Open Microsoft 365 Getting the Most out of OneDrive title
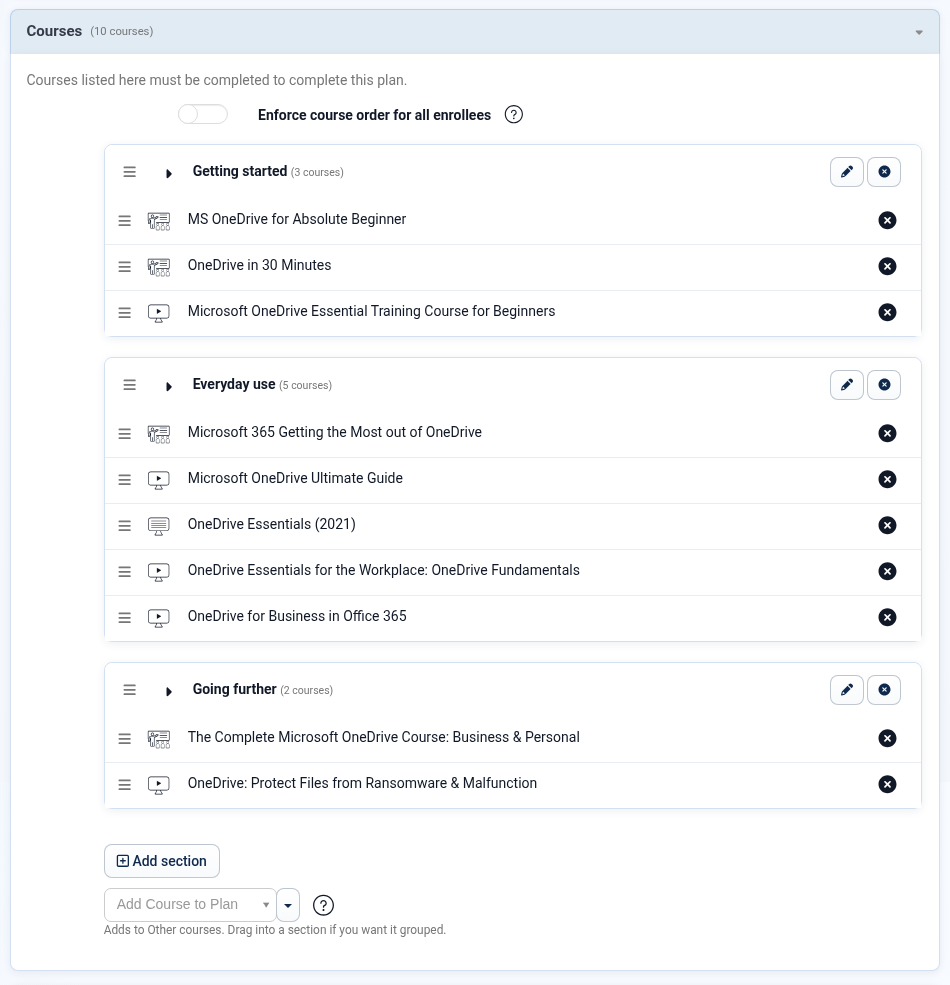Image resolution: width=950 pixels, height=985 pixels. click(x=334, y=432)
